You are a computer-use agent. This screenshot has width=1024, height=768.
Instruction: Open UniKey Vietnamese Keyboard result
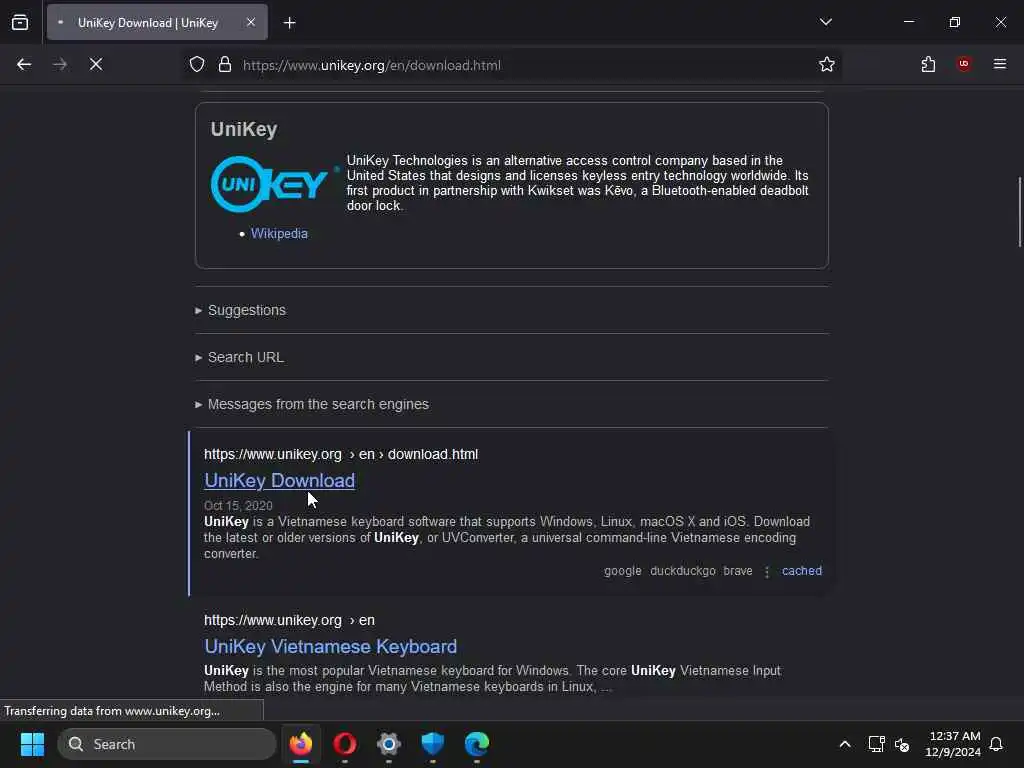(x=330, y=647)
